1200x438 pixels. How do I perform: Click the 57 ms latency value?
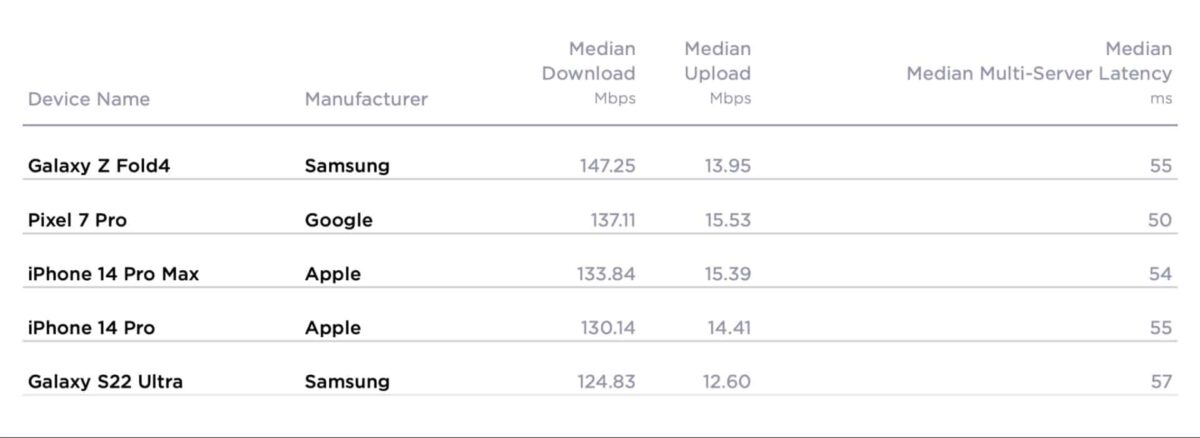[1160, 381]
